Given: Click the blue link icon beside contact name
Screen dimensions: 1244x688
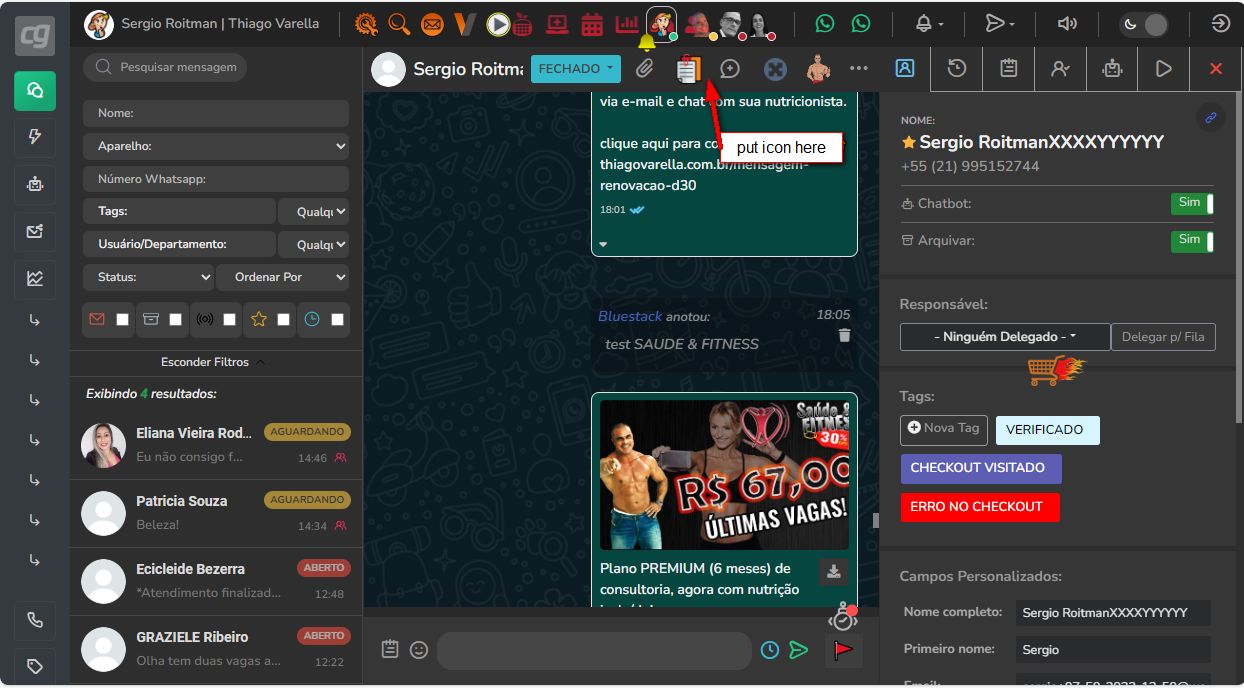Looking at the screenshot, I should (1210, 118).
